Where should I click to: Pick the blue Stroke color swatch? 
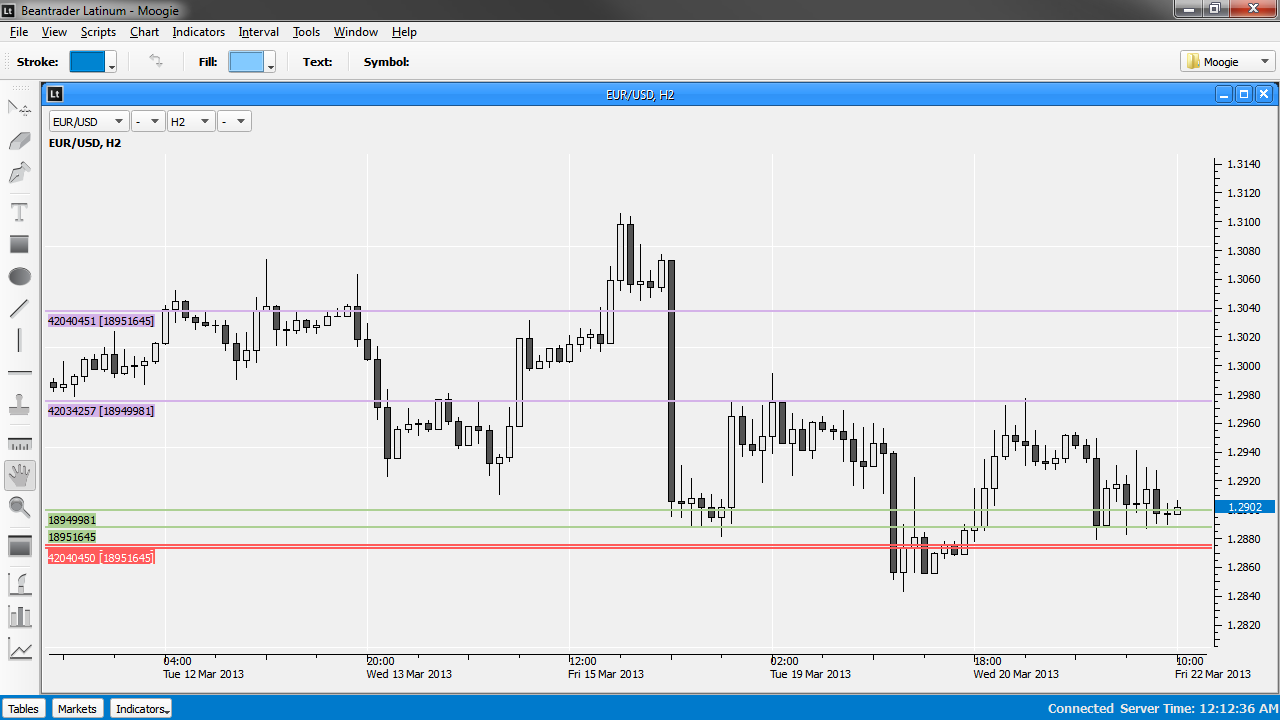(87, 61)
